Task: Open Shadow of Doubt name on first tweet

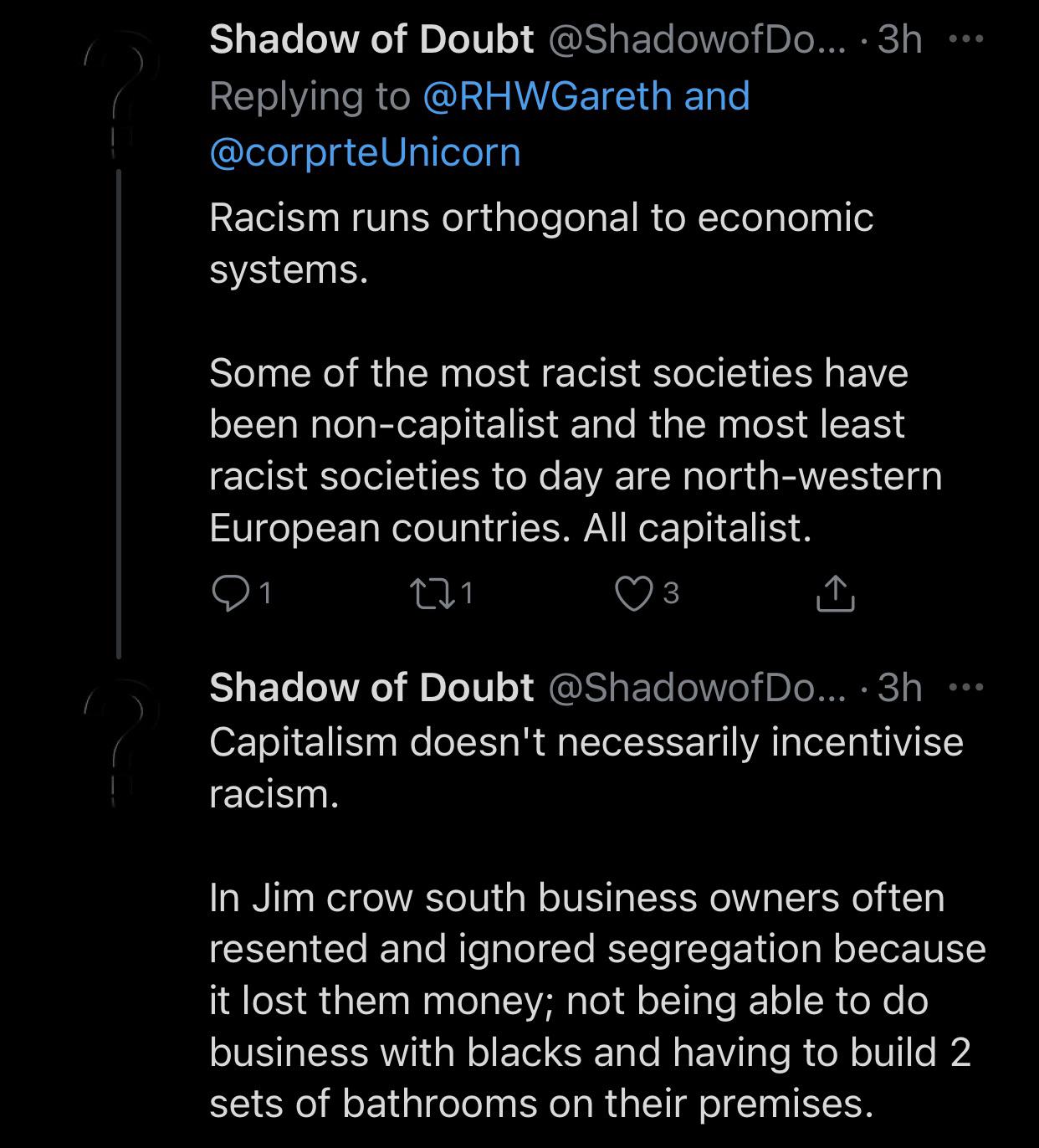Action: [371, 39]
